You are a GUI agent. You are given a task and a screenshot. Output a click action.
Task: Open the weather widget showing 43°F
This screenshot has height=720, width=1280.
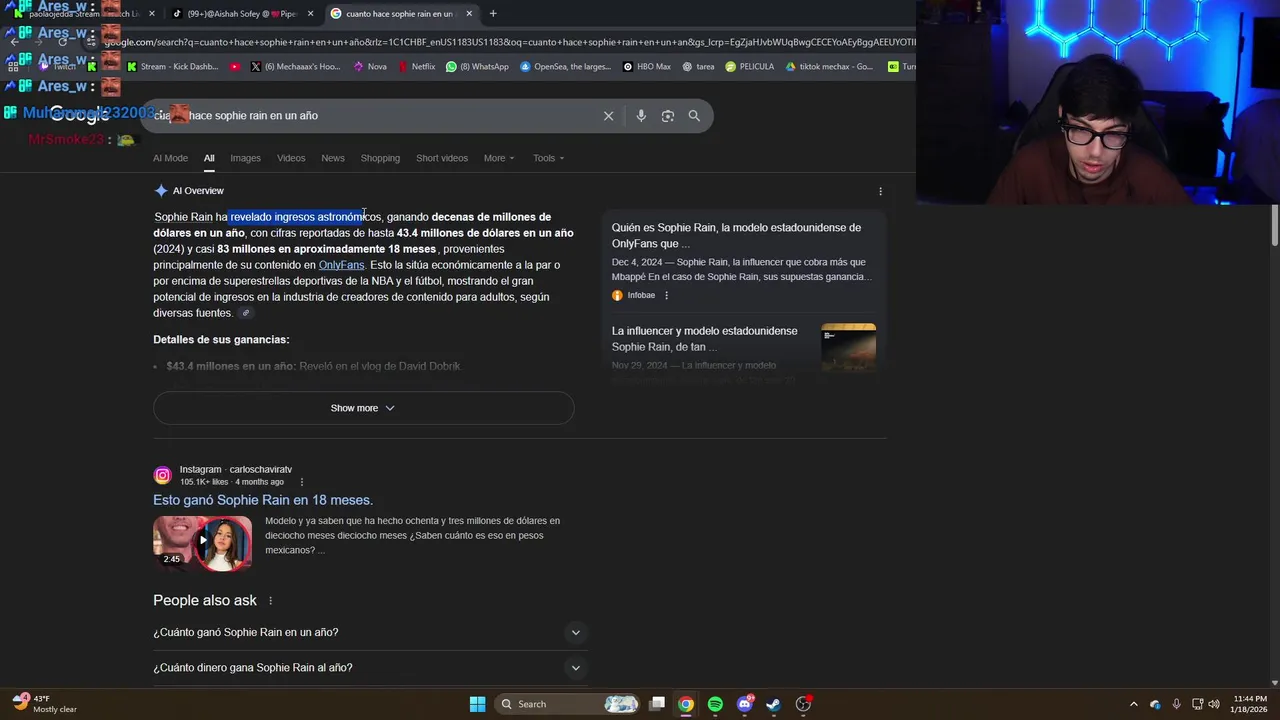tap(45, 704)
